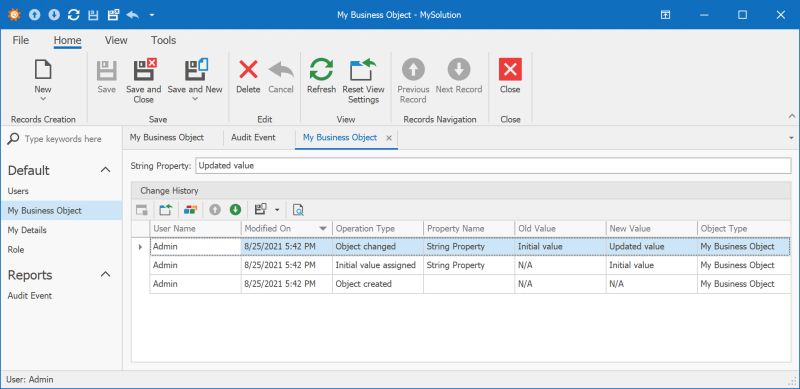Expand the New button dropdown arrow
This screenshot has height=389, width=800.
click(43, 99)
